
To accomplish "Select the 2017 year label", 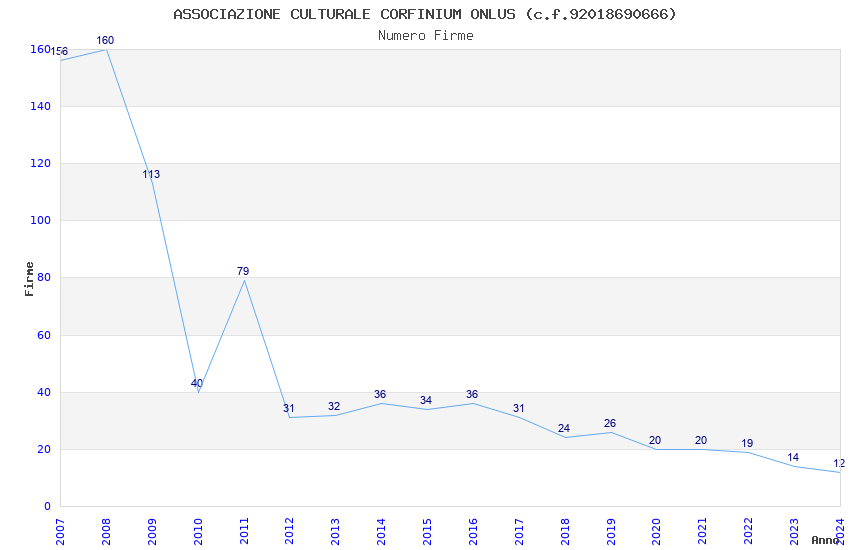I will tap(519, 532).
